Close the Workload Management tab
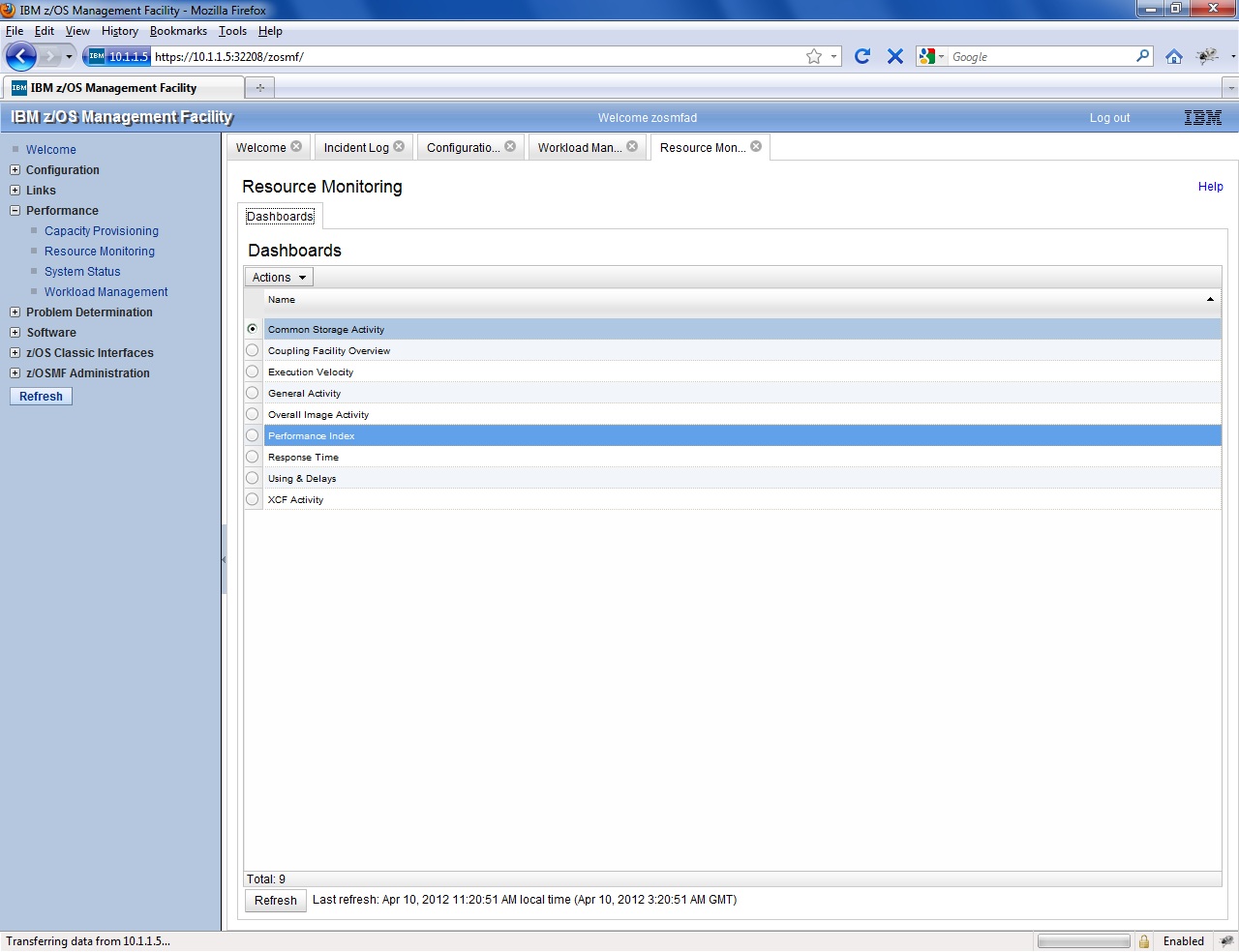This screenshot has height=952, width=1239. tap(632, 146)
